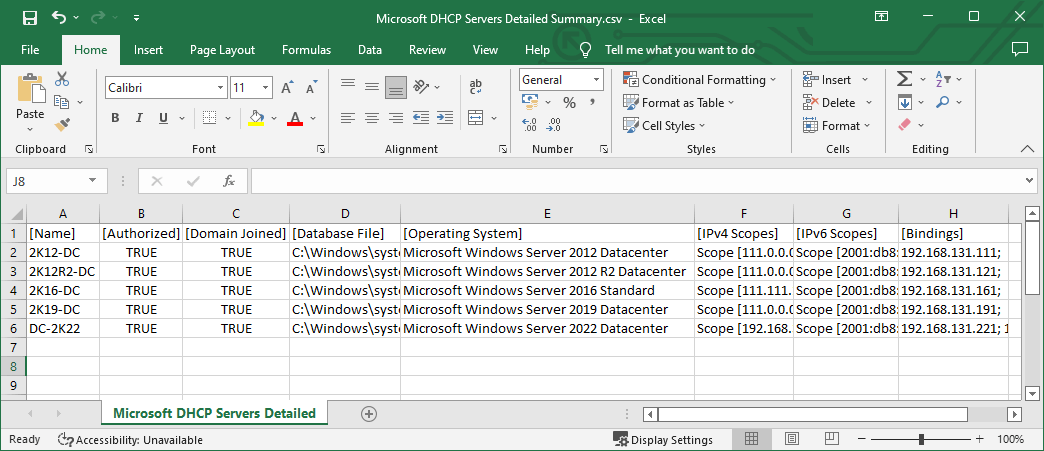Toggle Middle Align vertical alignment
The width and height of the screenshot is (1044, 451).
(372, 87)
